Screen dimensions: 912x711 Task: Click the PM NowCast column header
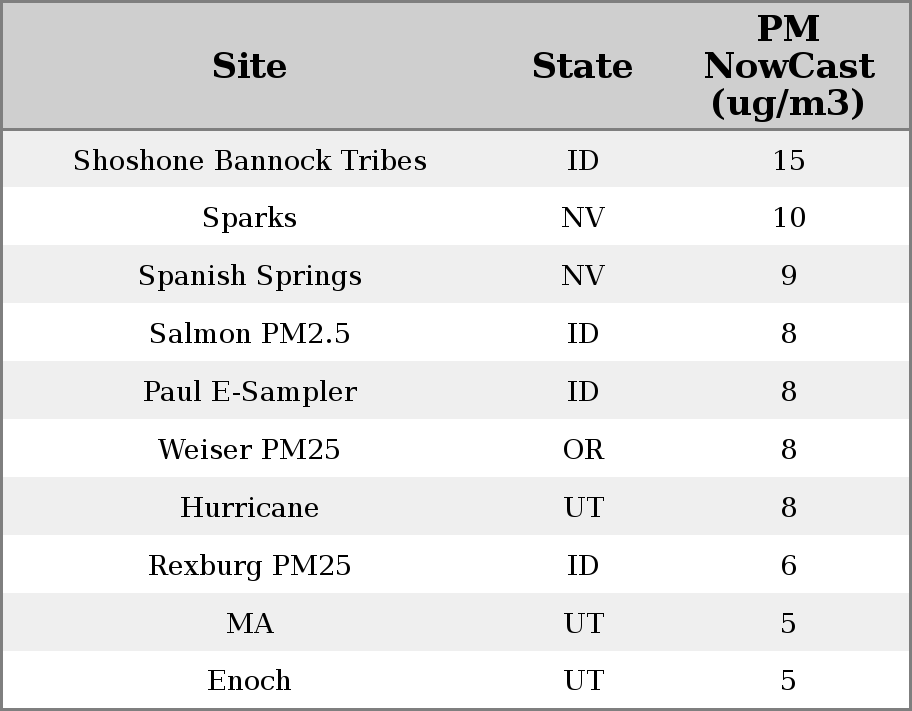point(788,66)
